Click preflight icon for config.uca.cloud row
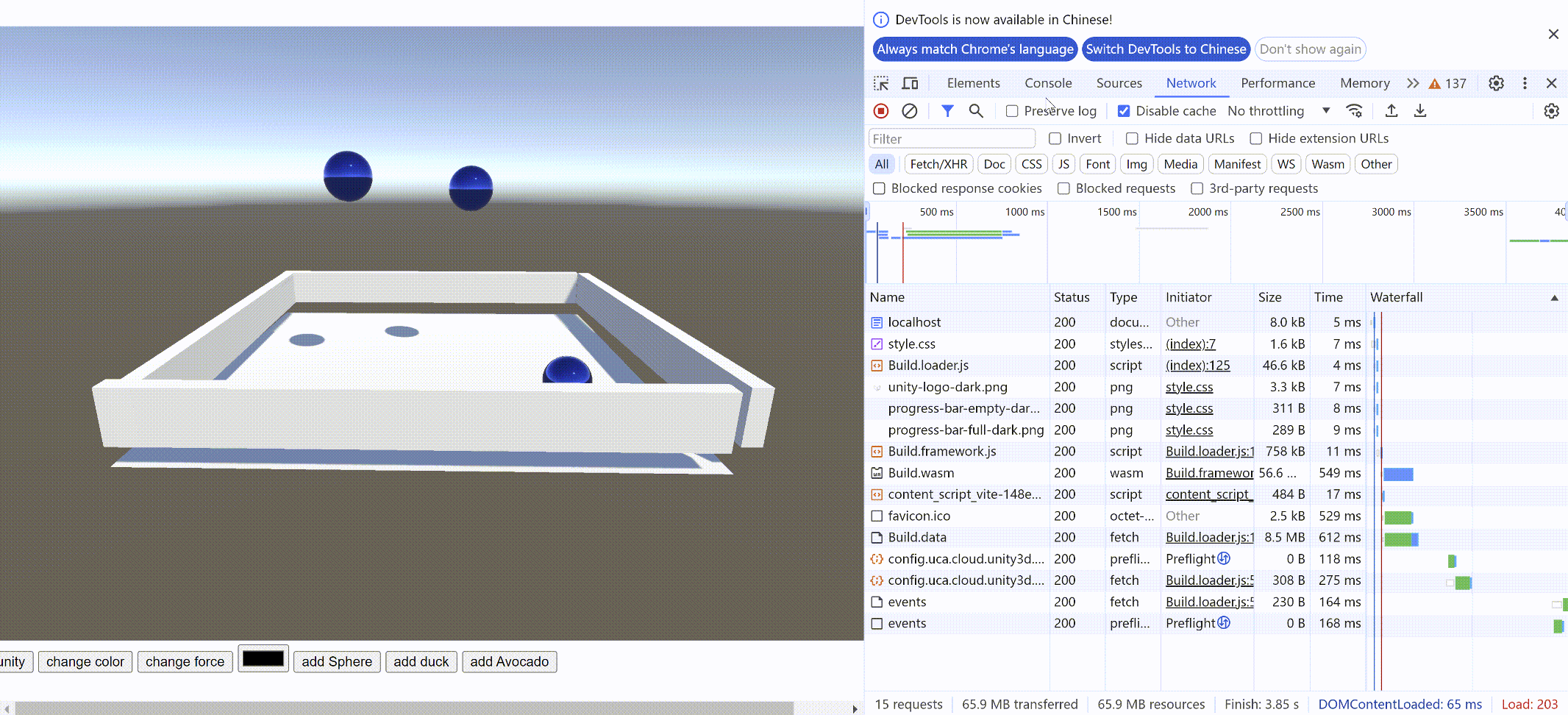This screenshot has width=1568, height=715. point(1224,558)
